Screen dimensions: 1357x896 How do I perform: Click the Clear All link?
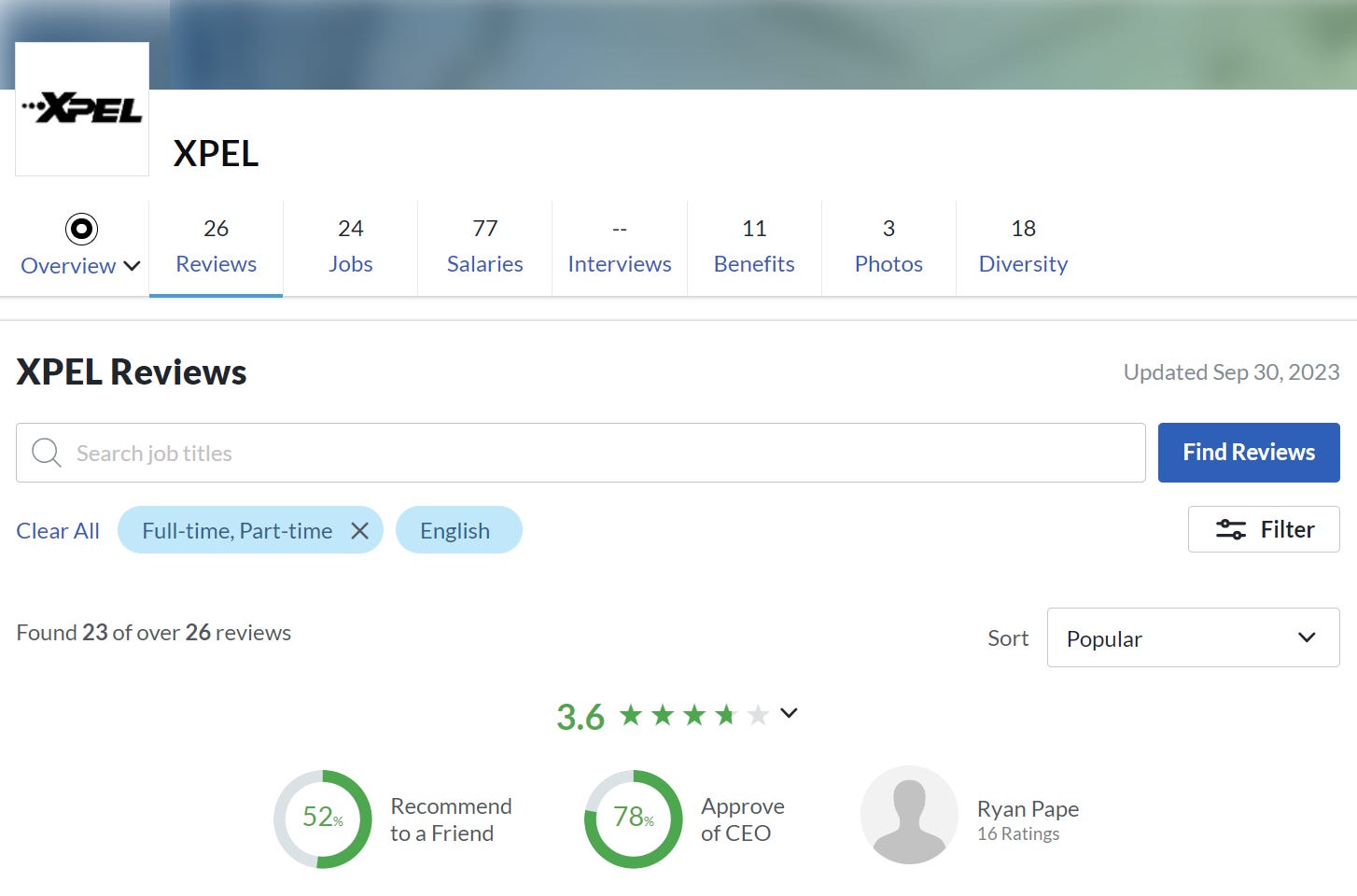coord(58,530)
